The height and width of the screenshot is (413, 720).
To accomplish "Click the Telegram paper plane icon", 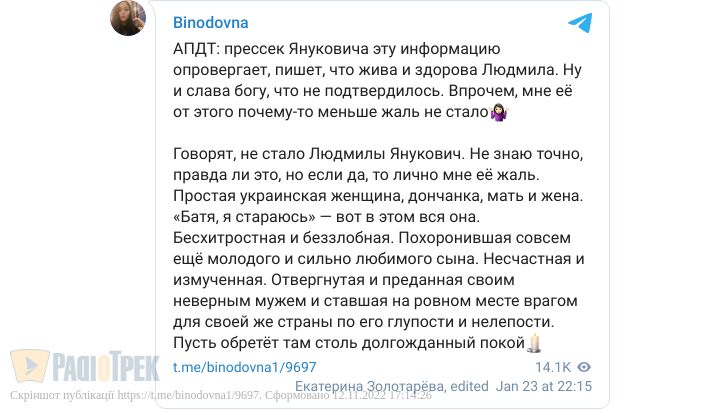I will (579, 23).
